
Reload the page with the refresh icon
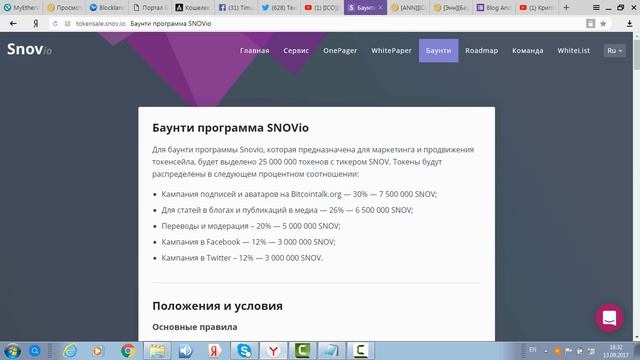pyautogui.click(x=55, y=24)
